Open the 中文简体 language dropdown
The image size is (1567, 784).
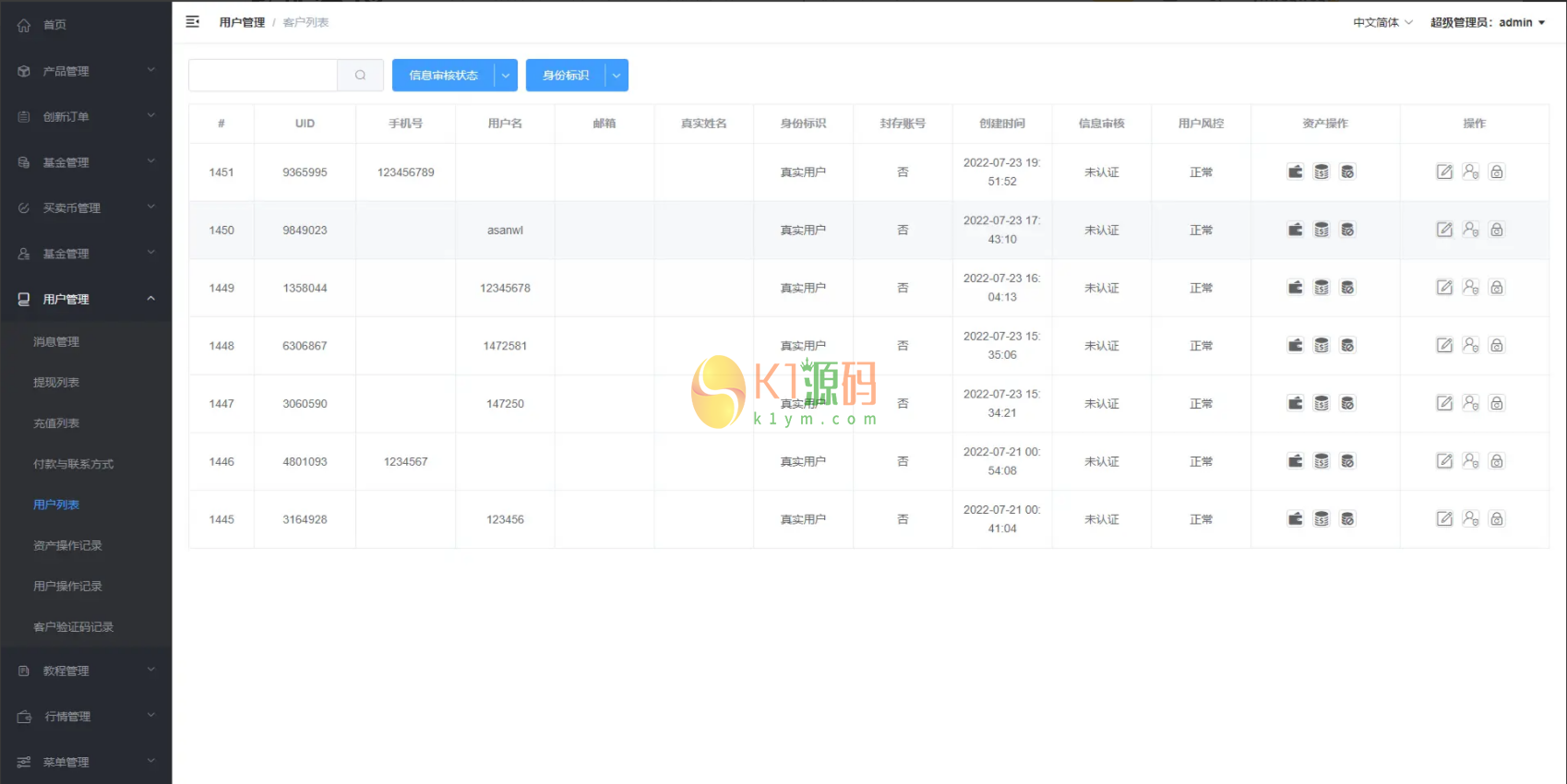pyautogui.click(x=1382, y=22)
